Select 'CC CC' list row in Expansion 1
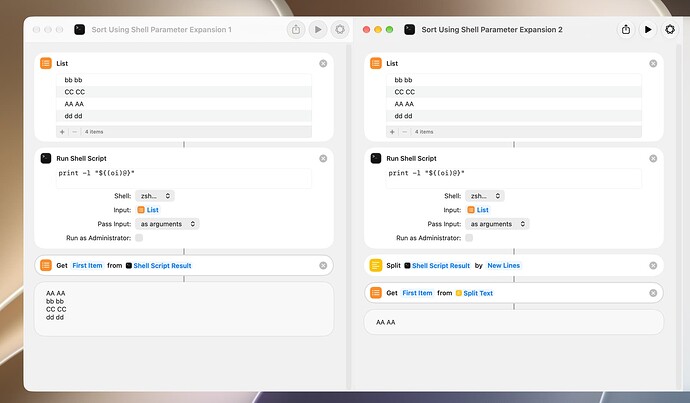 pos(184,92)
